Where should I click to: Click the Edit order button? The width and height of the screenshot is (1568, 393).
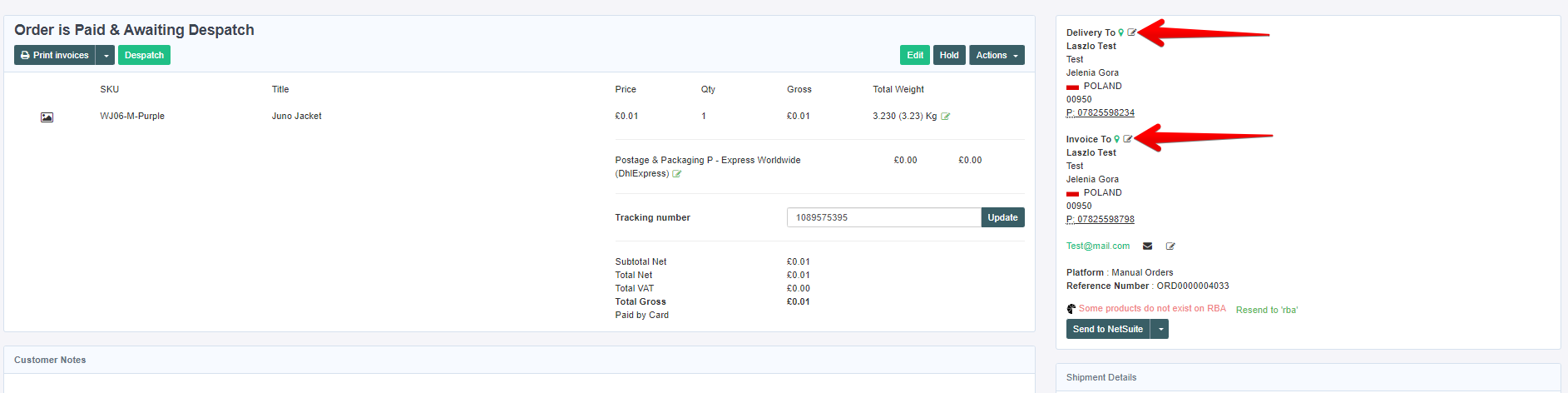click(x=914, y=55)
